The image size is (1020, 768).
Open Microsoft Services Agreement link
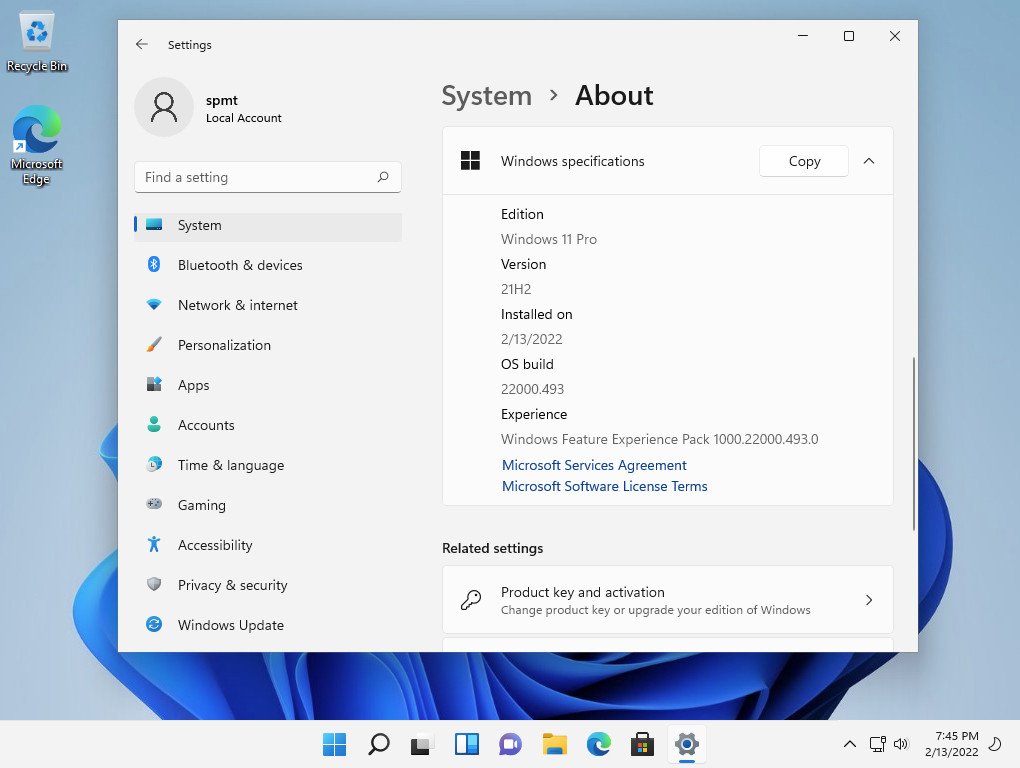click(x=594, y=465)
